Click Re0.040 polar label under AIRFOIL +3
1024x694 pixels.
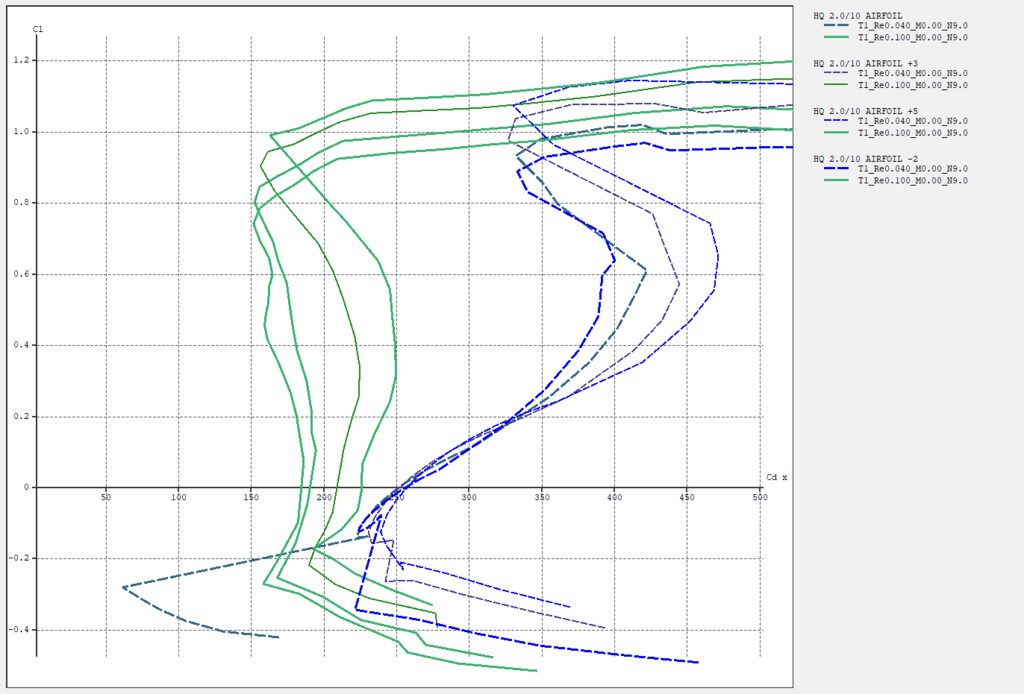[x=912, y=74]
